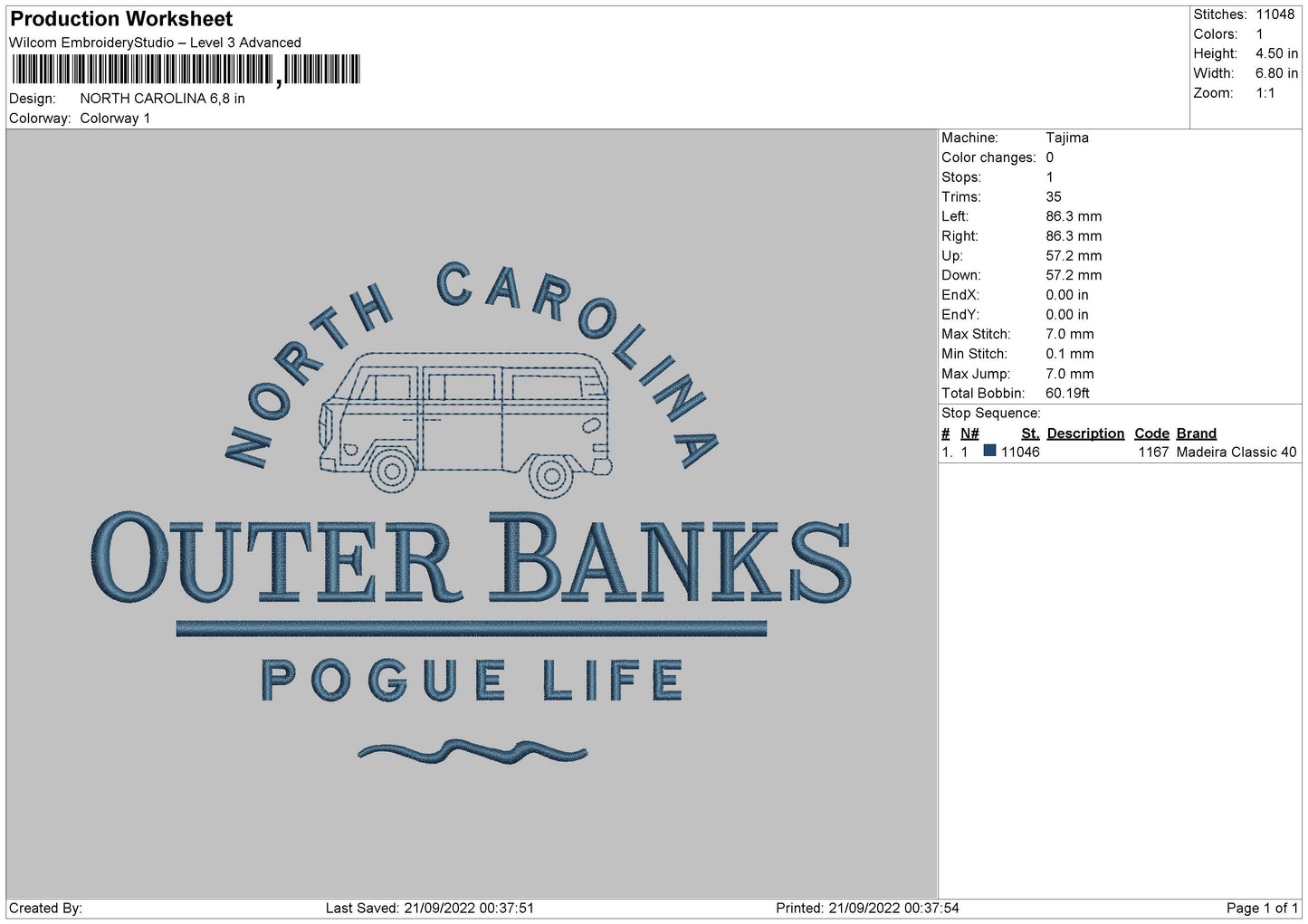This screenshot has height=924, width=1308.
Task: Click the 'Stop Sequence:' heading
Action: [x=991, y=413]
